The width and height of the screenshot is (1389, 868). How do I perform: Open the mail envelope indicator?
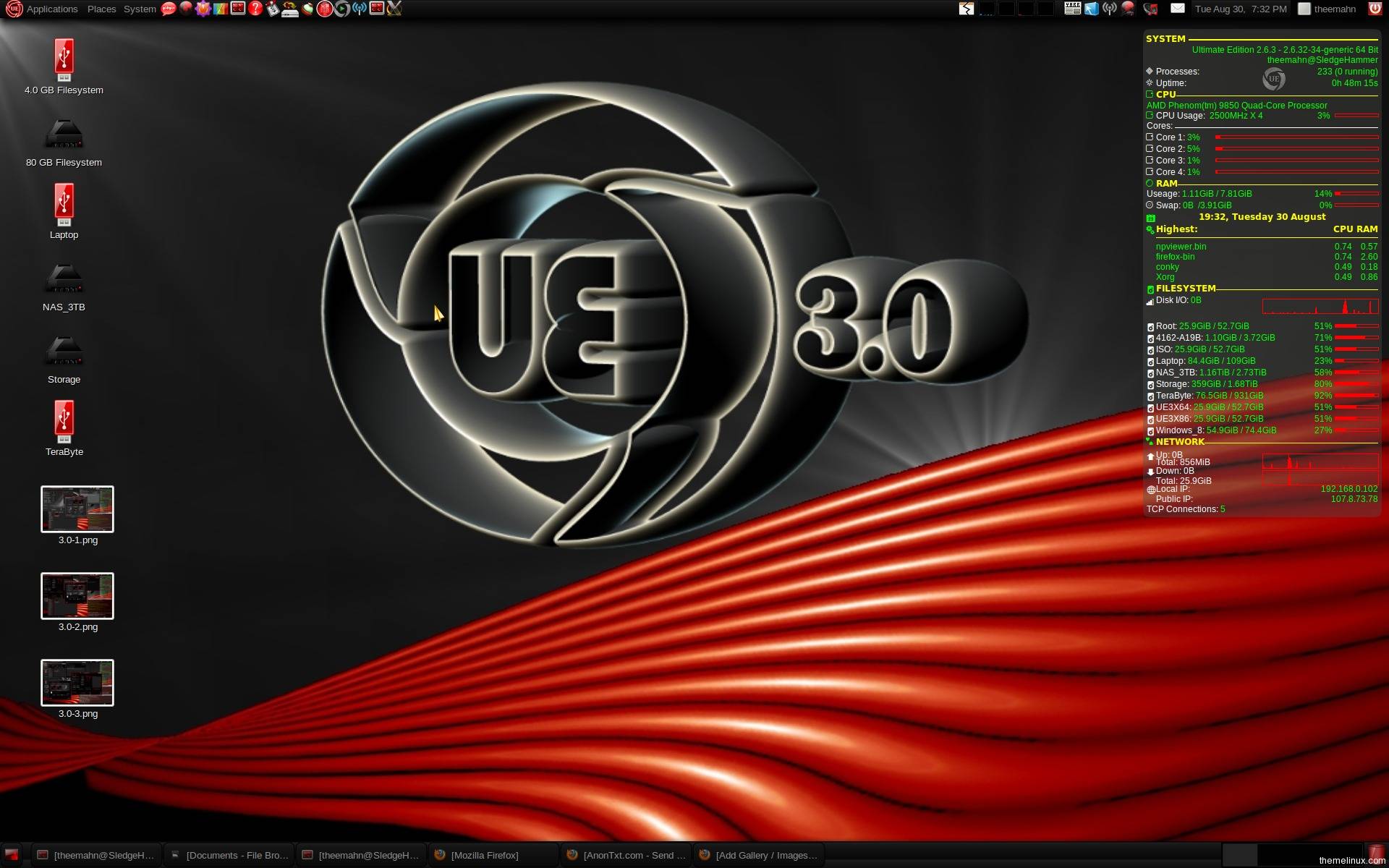[x=1178, y=9]
